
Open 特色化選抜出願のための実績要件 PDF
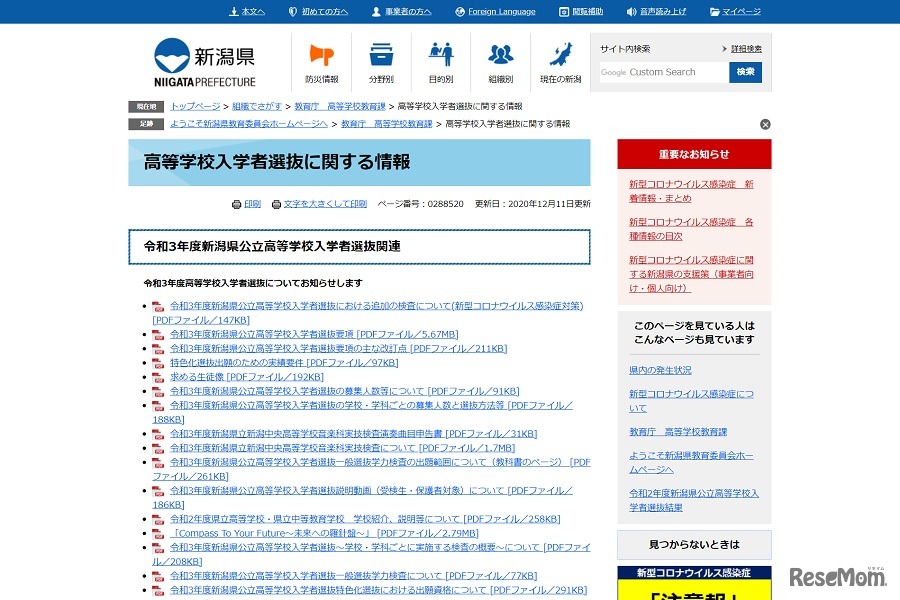(x=283, y=363)
